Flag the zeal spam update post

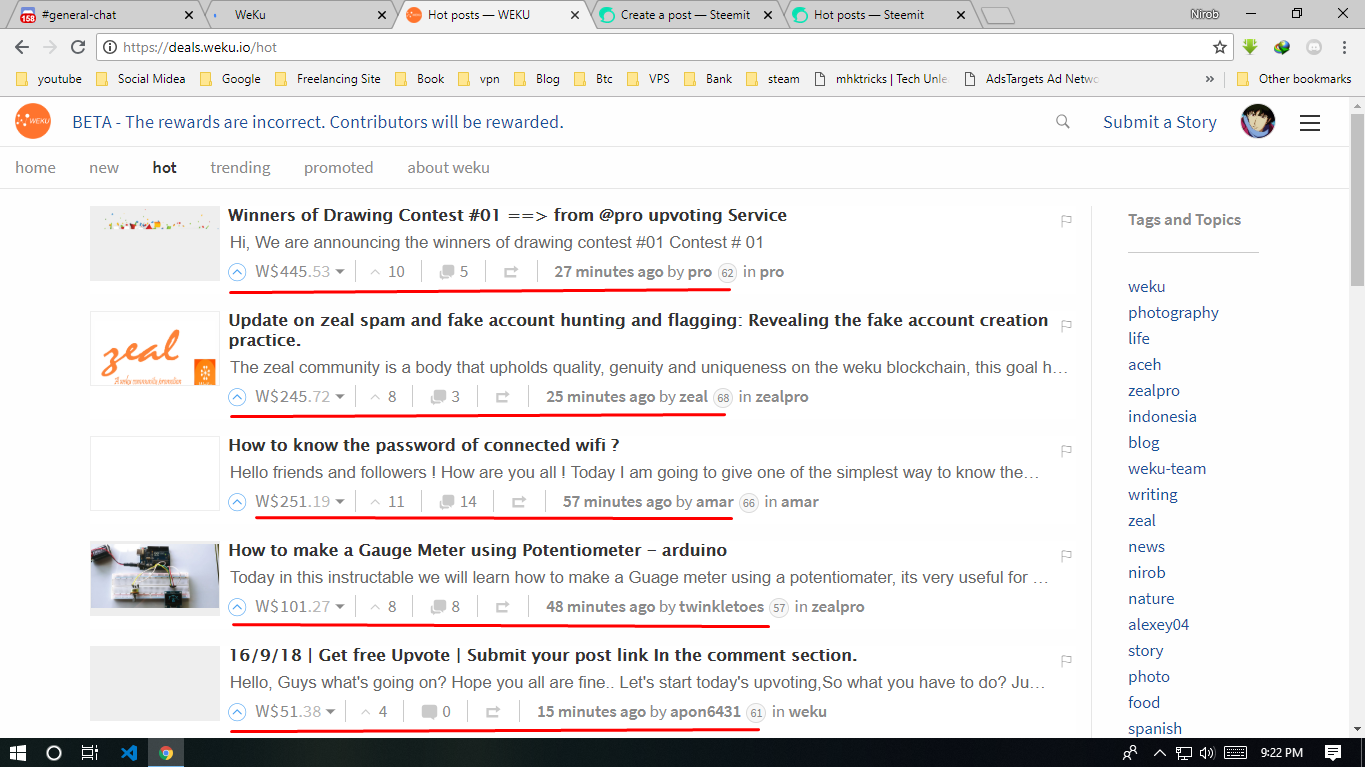(1066, 326)
